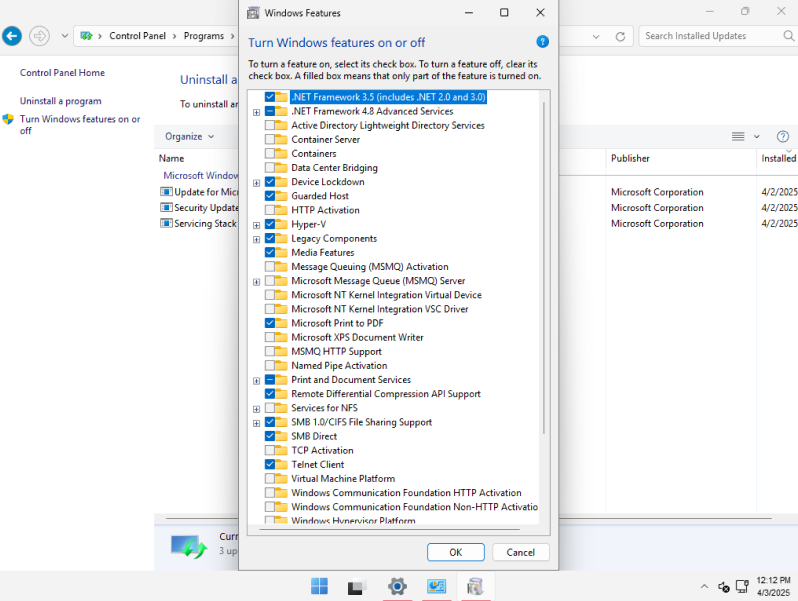Open the Settings gear in taskbar
The height and width of the screenshot is (601, 798).
point(397,586)
